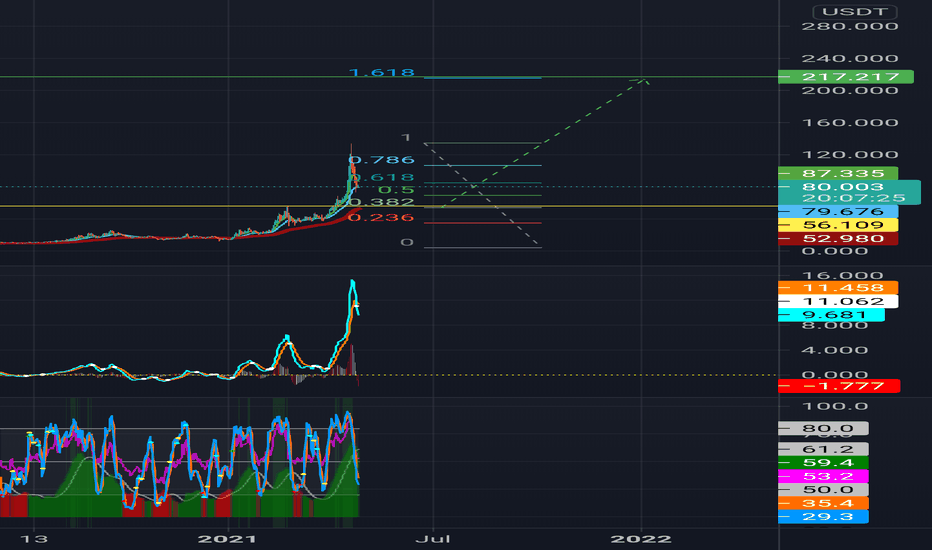The height and width of the screenshot is (550, 932).
Task: Click the grey 80.0 oscillator level tag
Action: click(x=823, y=428)
